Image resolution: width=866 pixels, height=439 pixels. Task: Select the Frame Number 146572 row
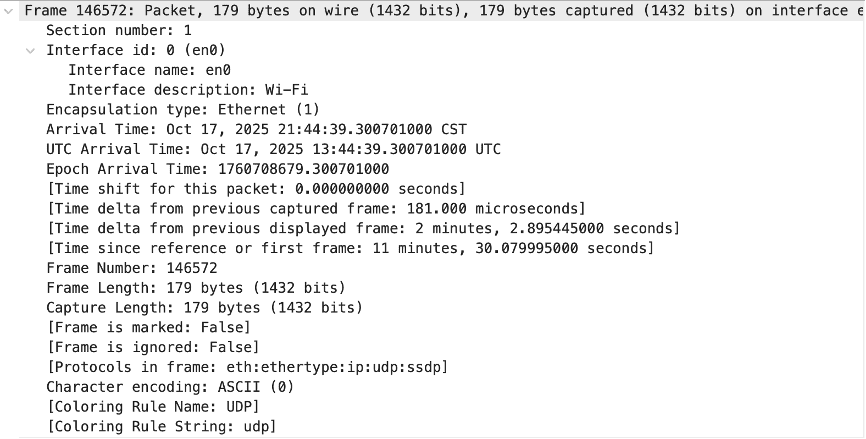point(131,268)
